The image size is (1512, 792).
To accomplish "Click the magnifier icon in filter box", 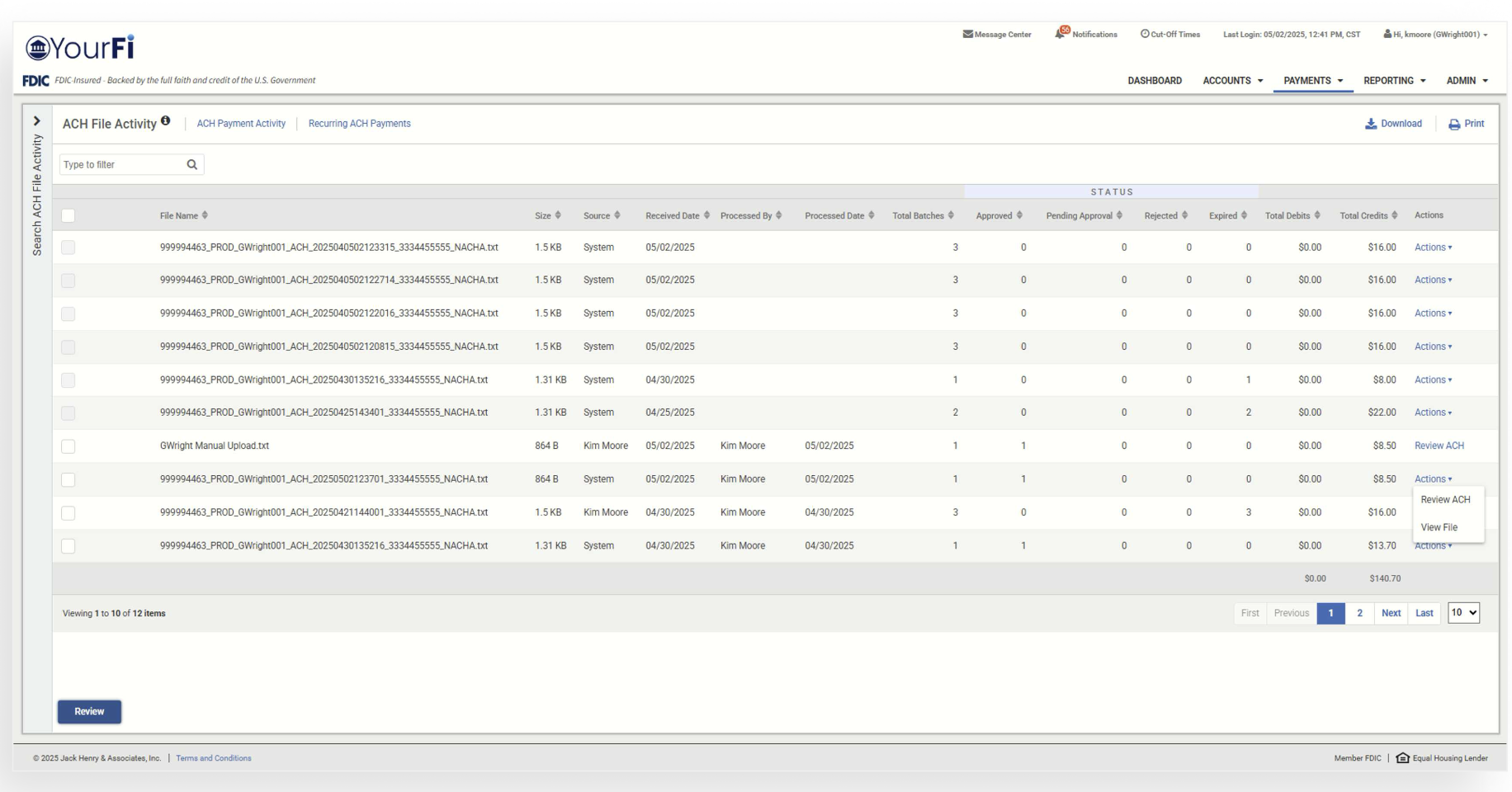I will coord(192,165).
